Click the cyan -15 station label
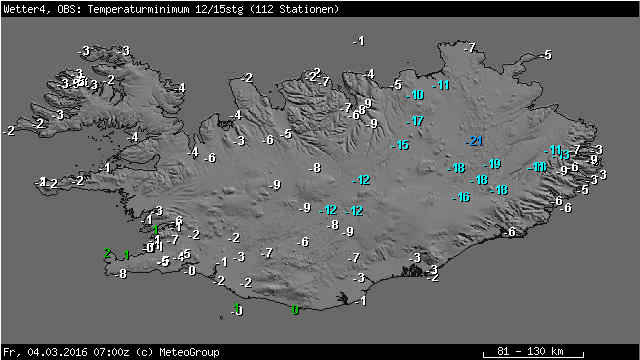Viewport: 640px width, 360px height. coord(400,145)
